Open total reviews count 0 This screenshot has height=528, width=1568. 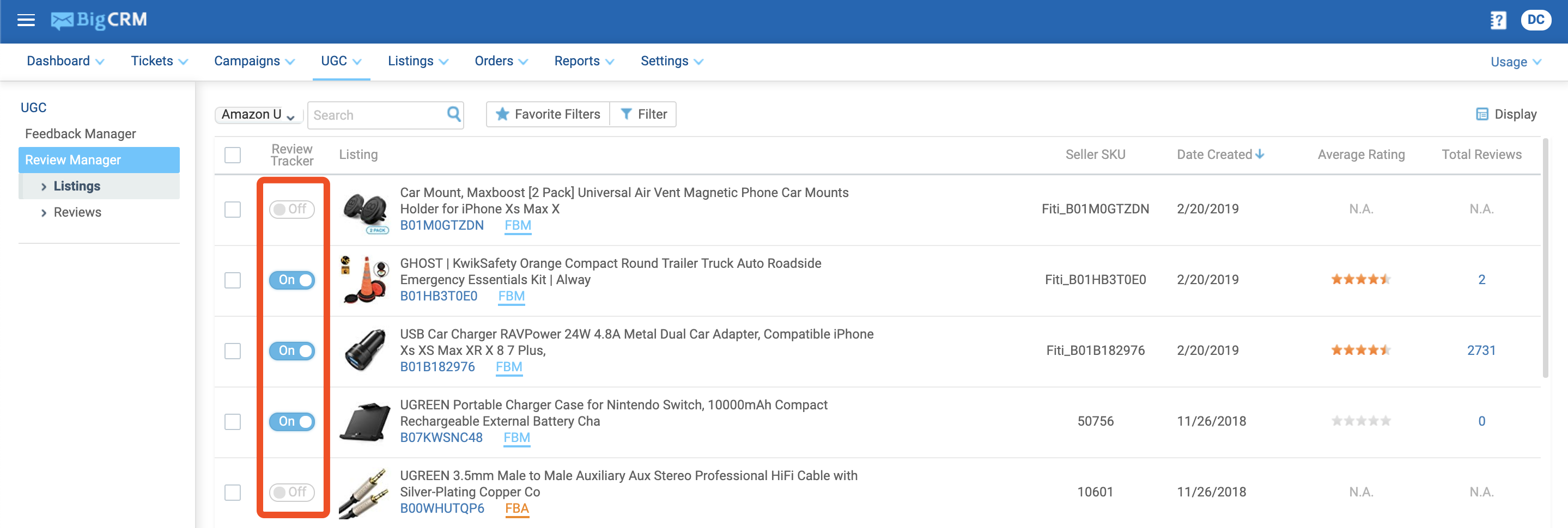(1481, 421)
